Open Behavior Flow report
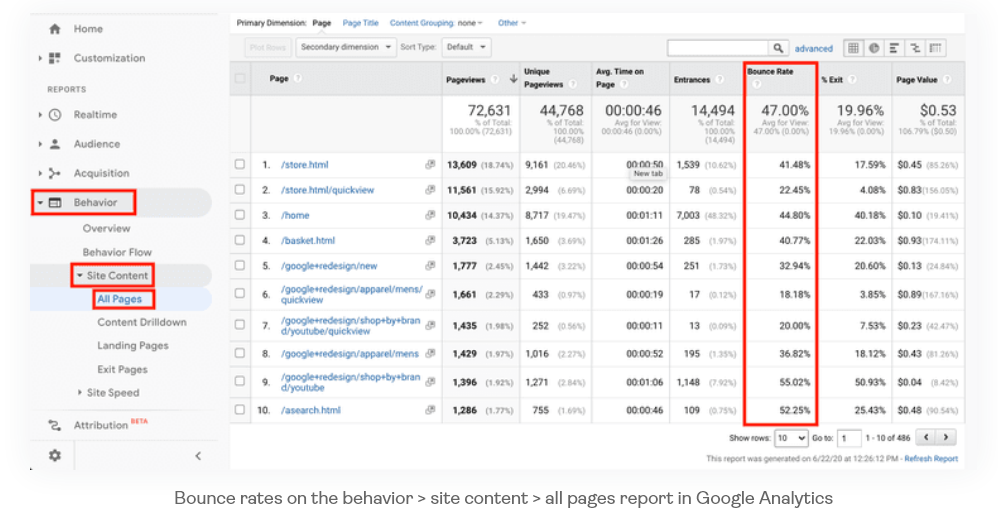The width and height of the screenshot is (998, 521). [x=117, y=252]
